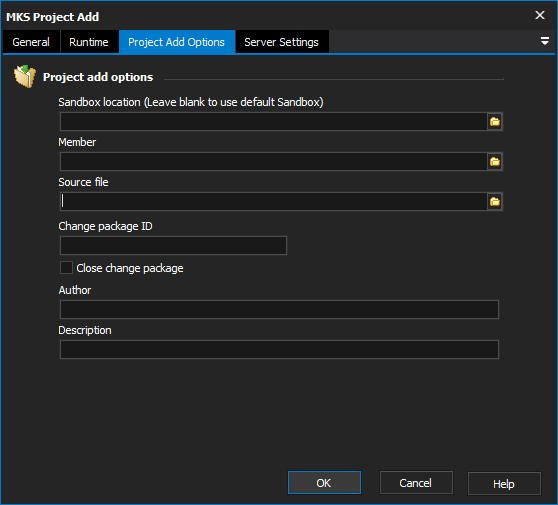Click the Description input field
Viewport: 558px width, 505px height.
(x=279, y=349)
